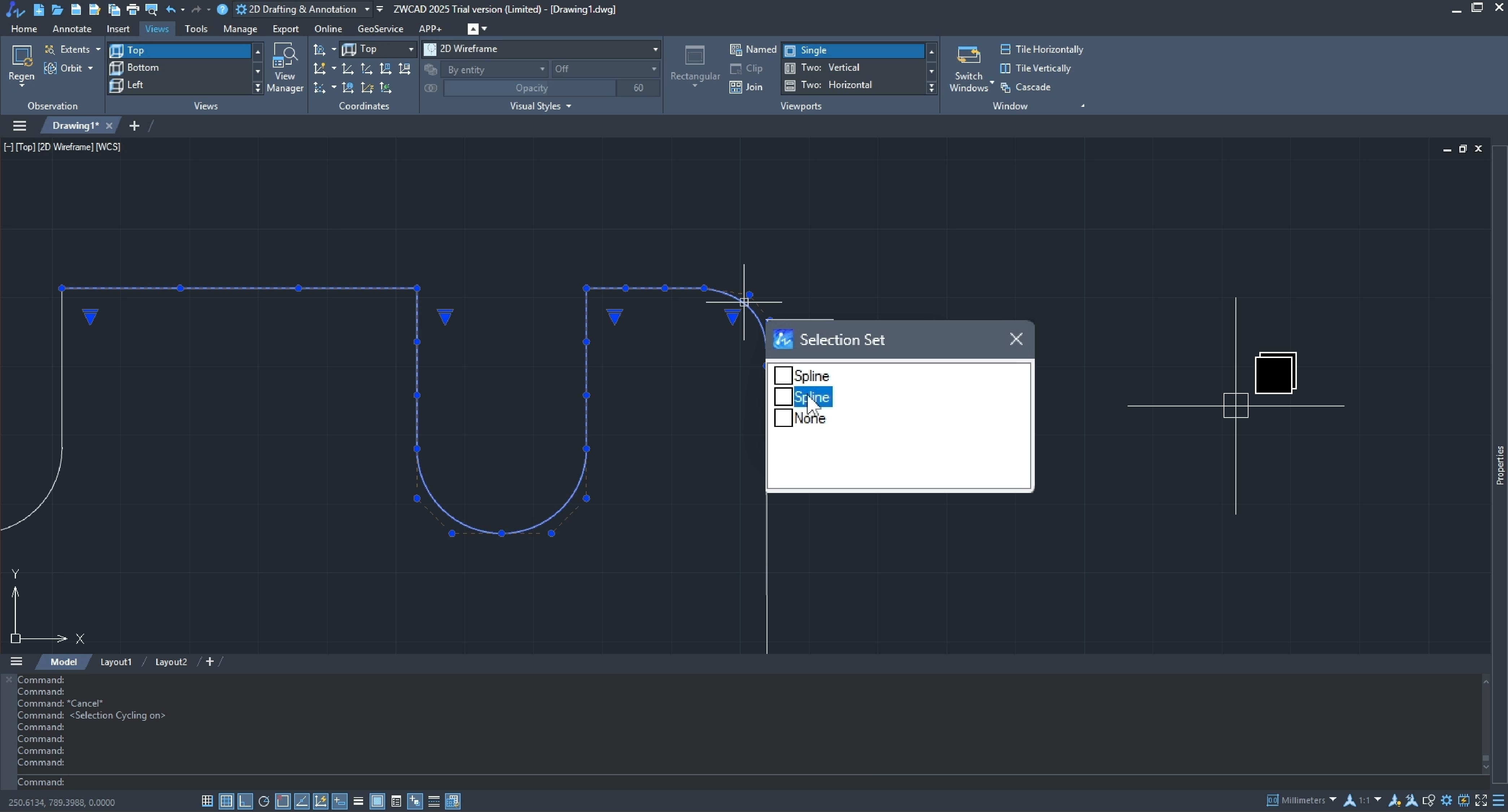The image size is (1508, 812).
Task: Open the Properties side panel tab
Action: [1500, 466]
